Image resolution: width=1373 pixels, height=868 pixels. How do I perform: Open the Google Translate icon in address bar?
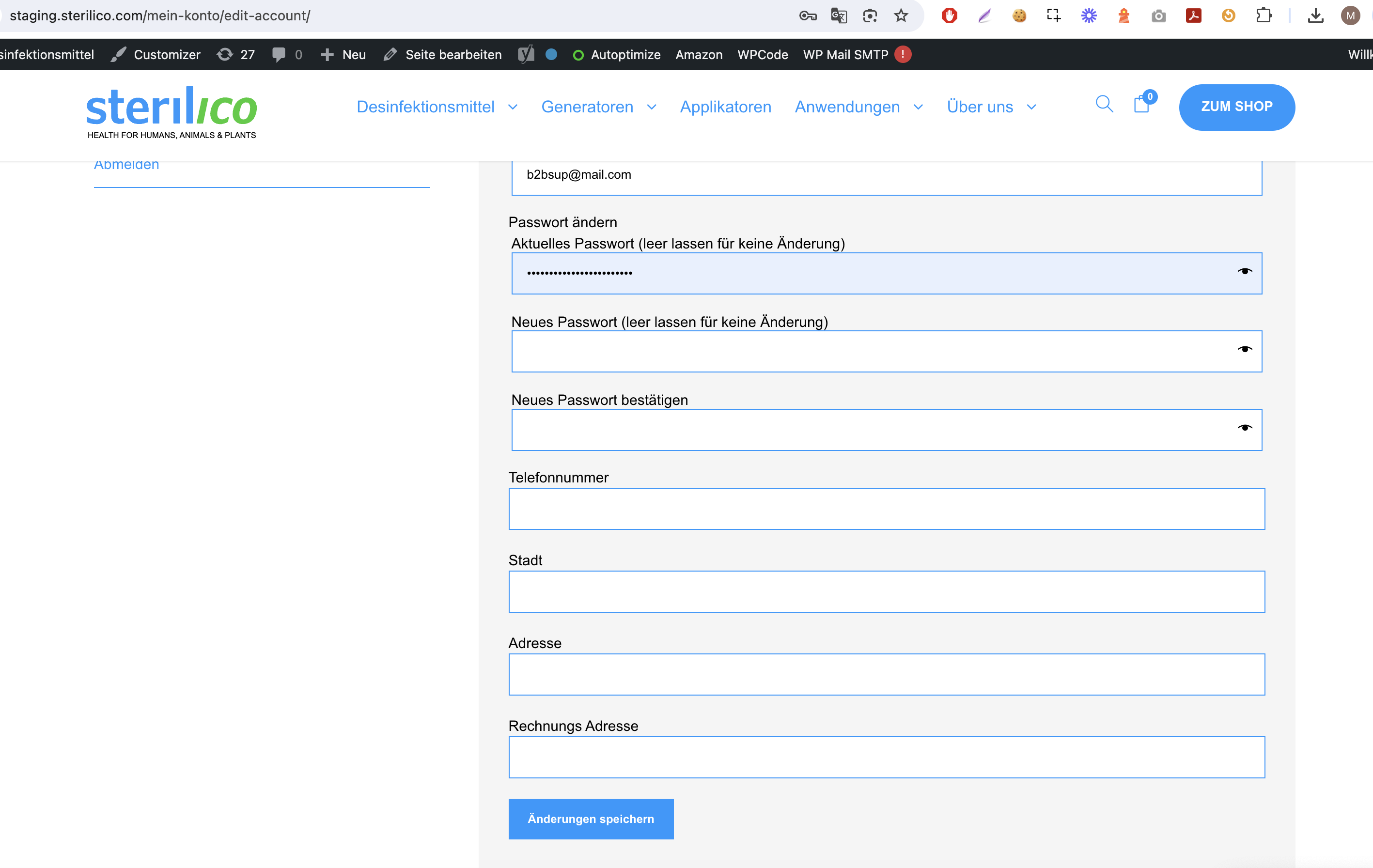pyautogui.click(x=839, y=16)
